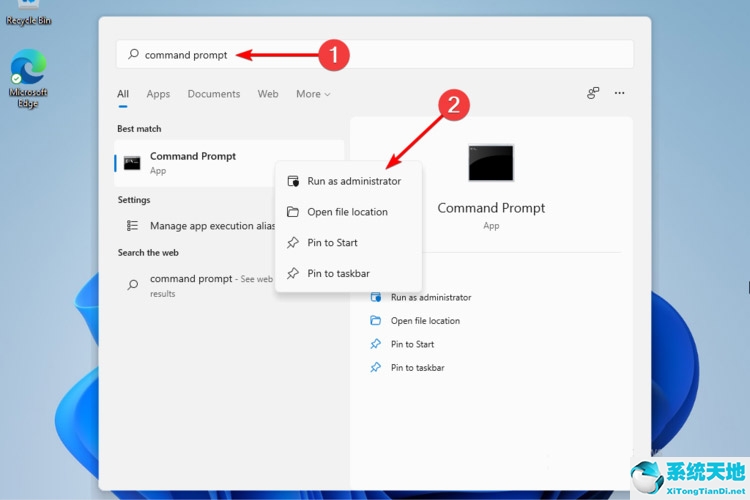The image size is (750, 500).
Task: Choose Open file location in the context menu
Action: click(347, 212)
